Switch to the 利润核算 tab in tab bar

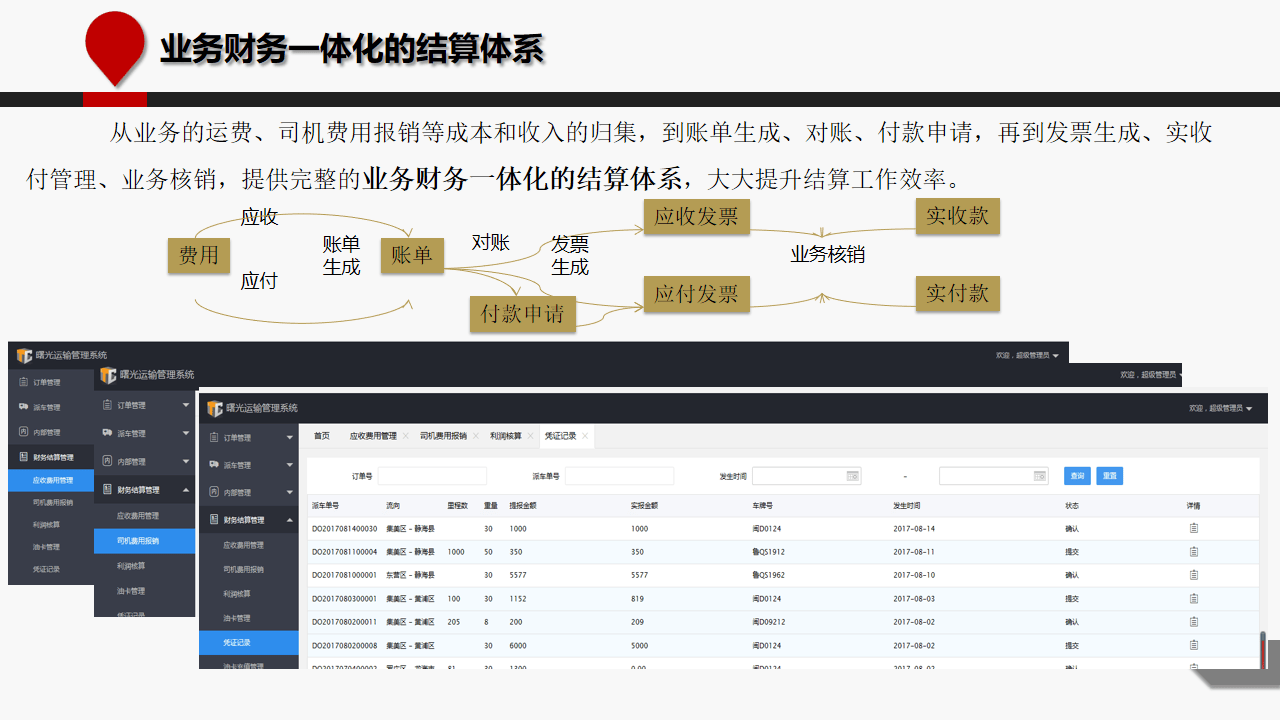pyautogui.click(x=505, y=436)
